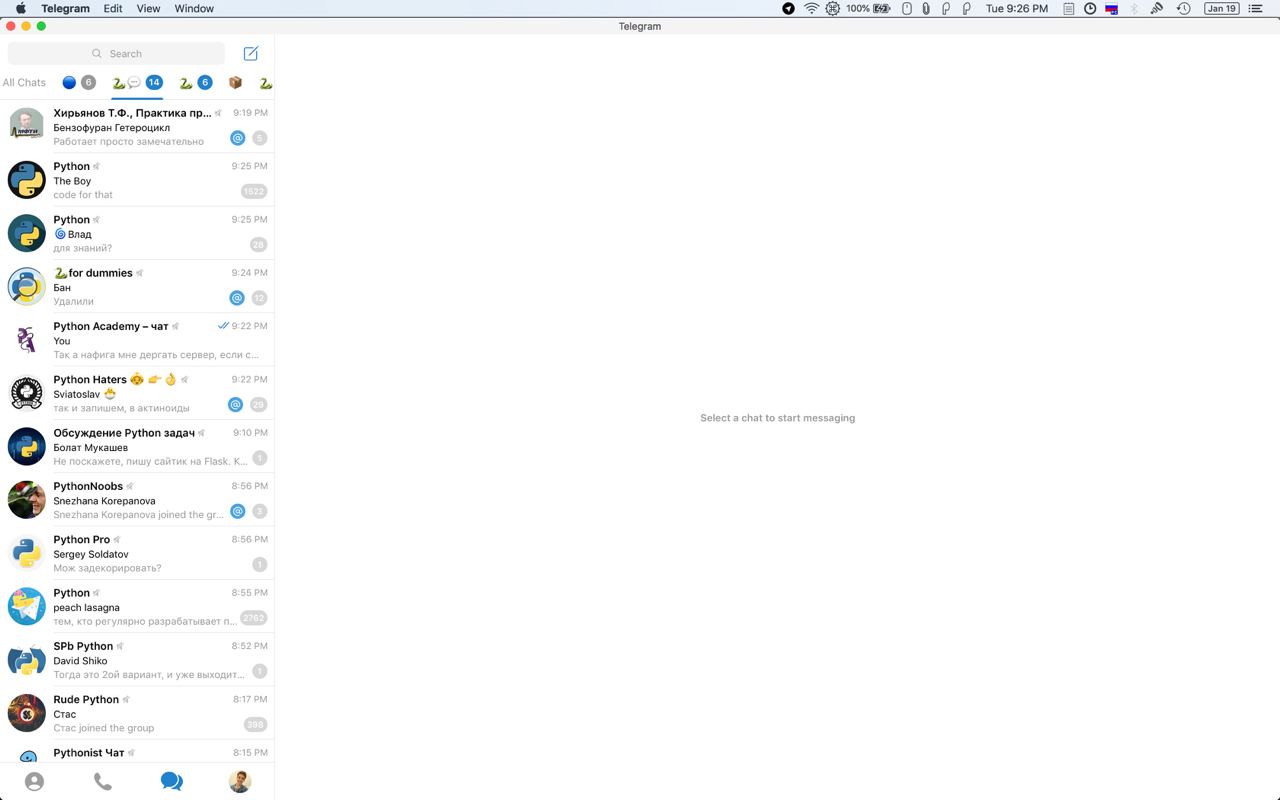Switch to the package box folder tab
The height and width of the screenshot is (800, 1280).
click(236, 83)
